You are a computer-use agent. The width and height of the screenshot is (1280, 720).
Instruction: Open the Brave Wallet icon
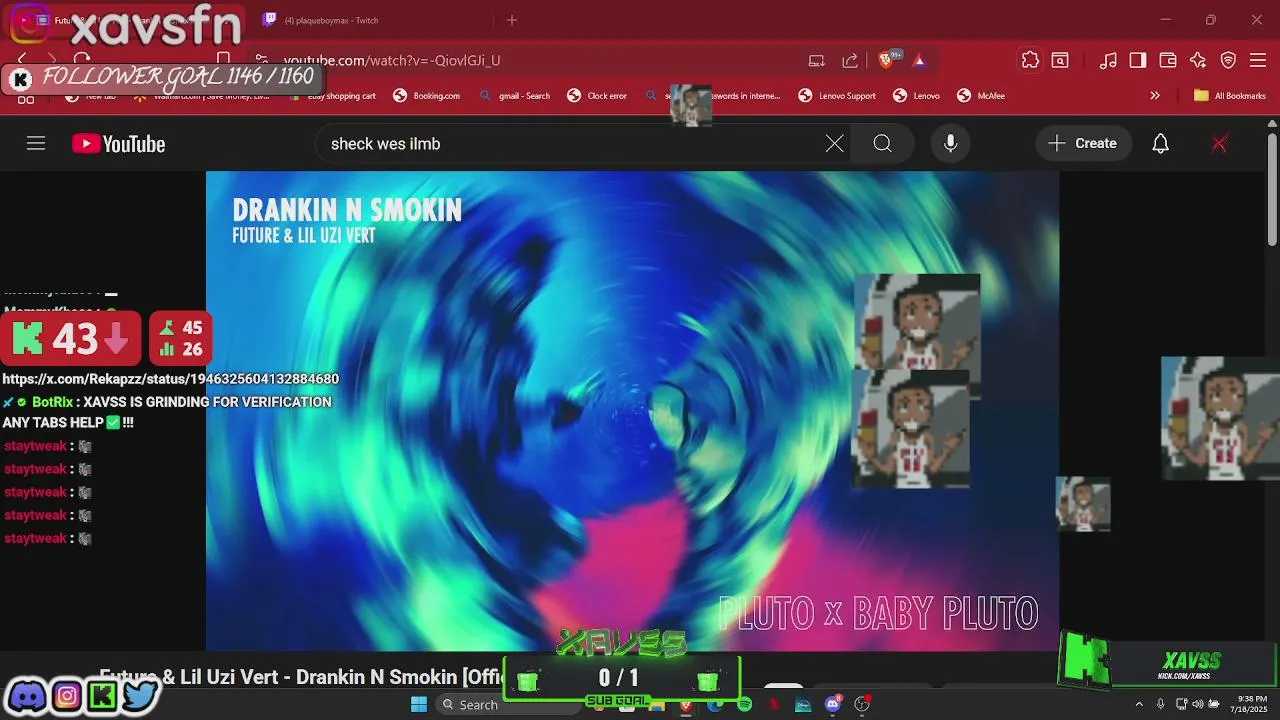[x=1168, y=60]
